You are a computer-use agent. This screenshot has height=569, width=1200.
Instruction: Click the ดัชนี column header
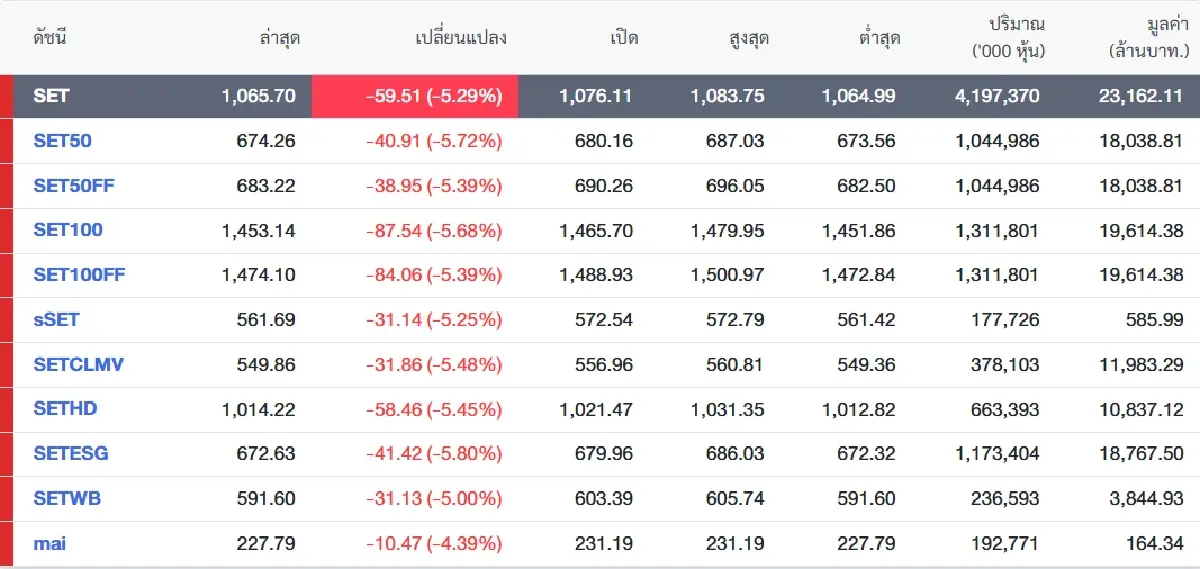tap(50, 38)
